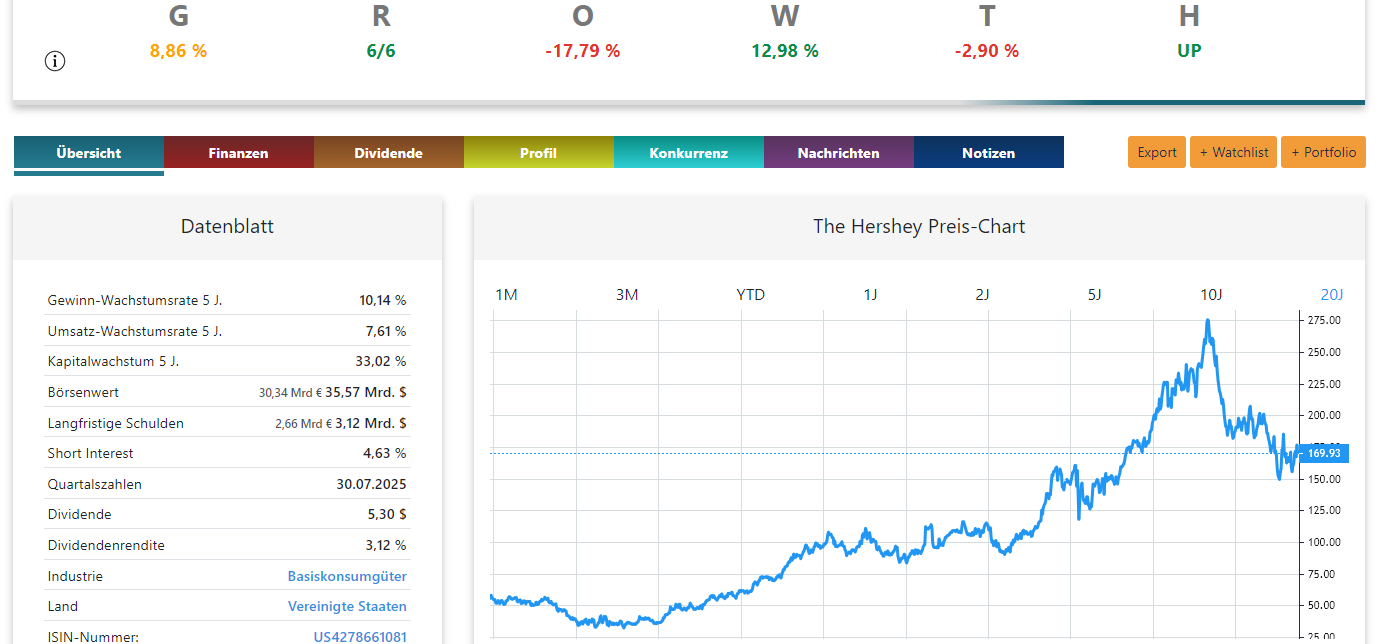Click the H trend value UP
Screen dimensions: 1381x644
click(1189, 50)
